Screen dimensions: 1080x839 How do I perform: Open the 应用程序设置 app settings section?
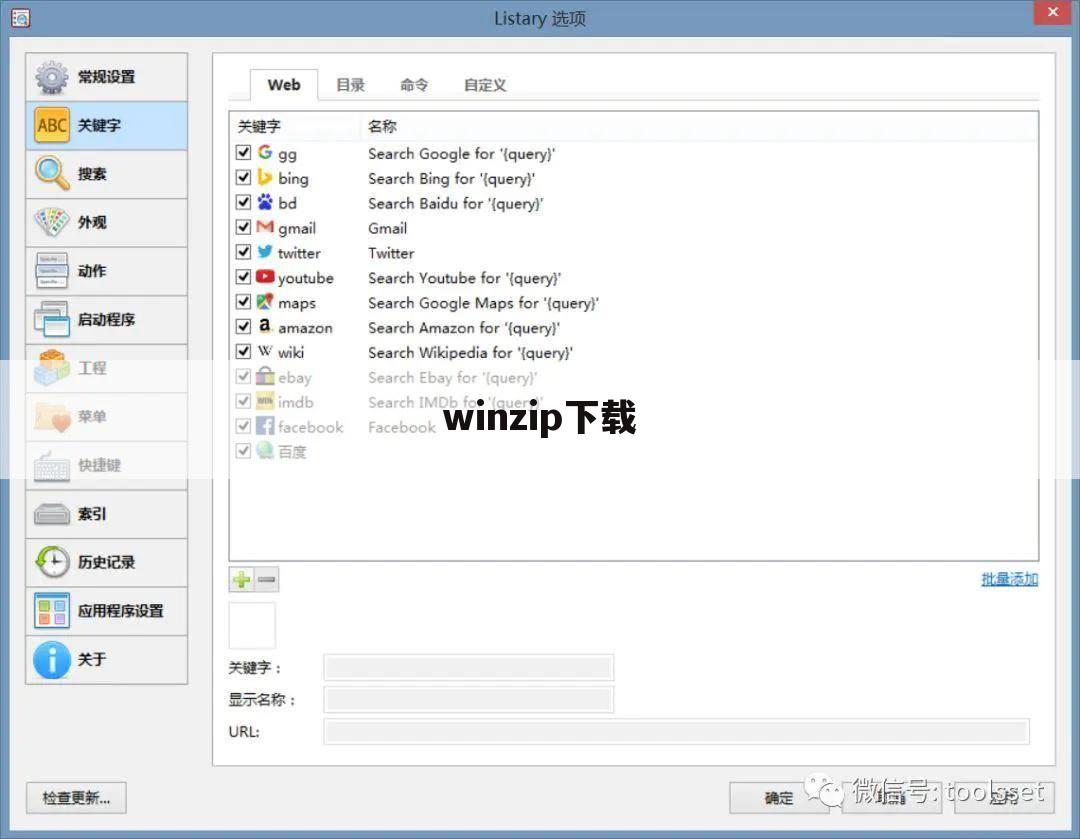coord(106,611)
